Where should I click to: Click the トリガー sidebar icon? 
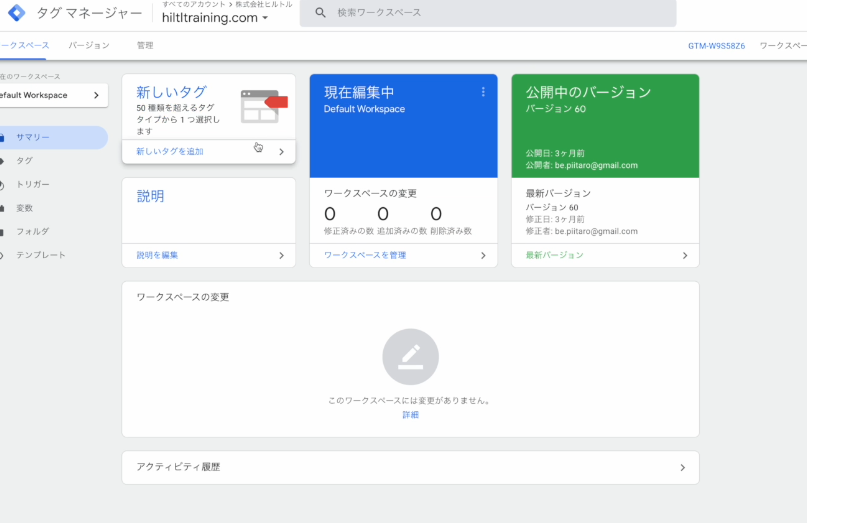tap(2, 185)
